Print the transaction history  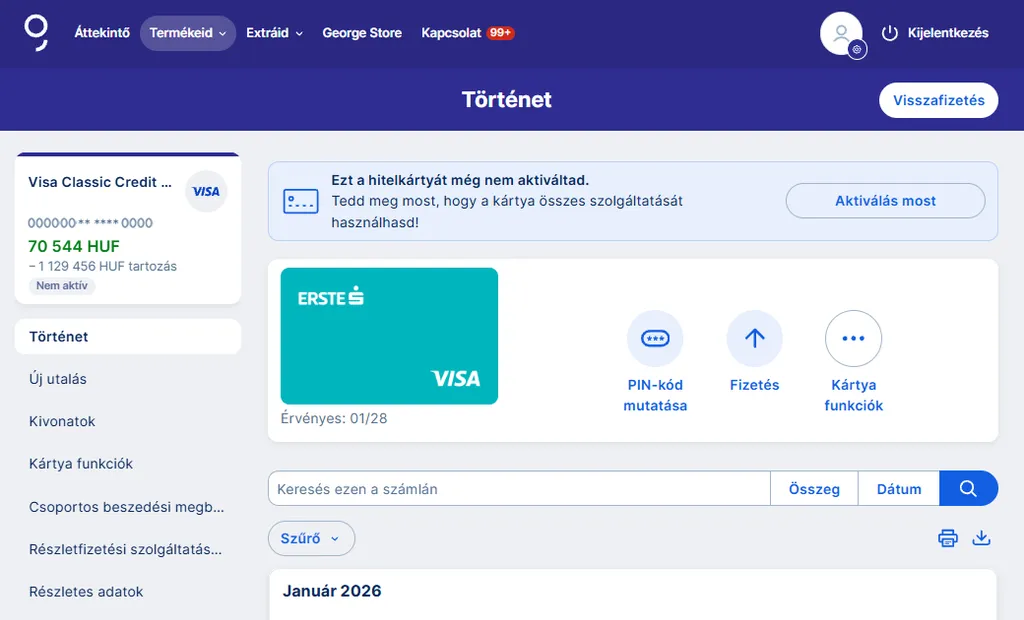[947, 538]
